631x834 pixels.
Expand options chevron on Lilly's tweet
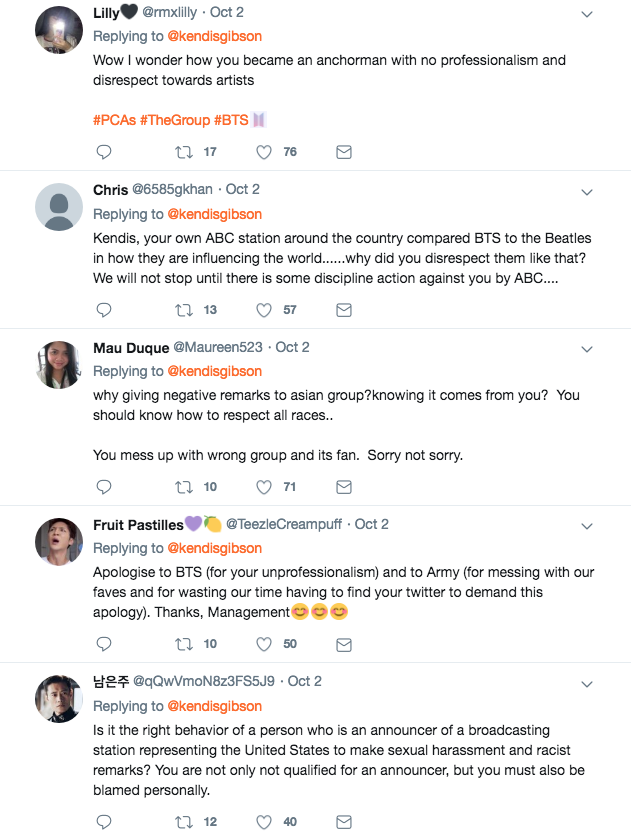[588, 14]
